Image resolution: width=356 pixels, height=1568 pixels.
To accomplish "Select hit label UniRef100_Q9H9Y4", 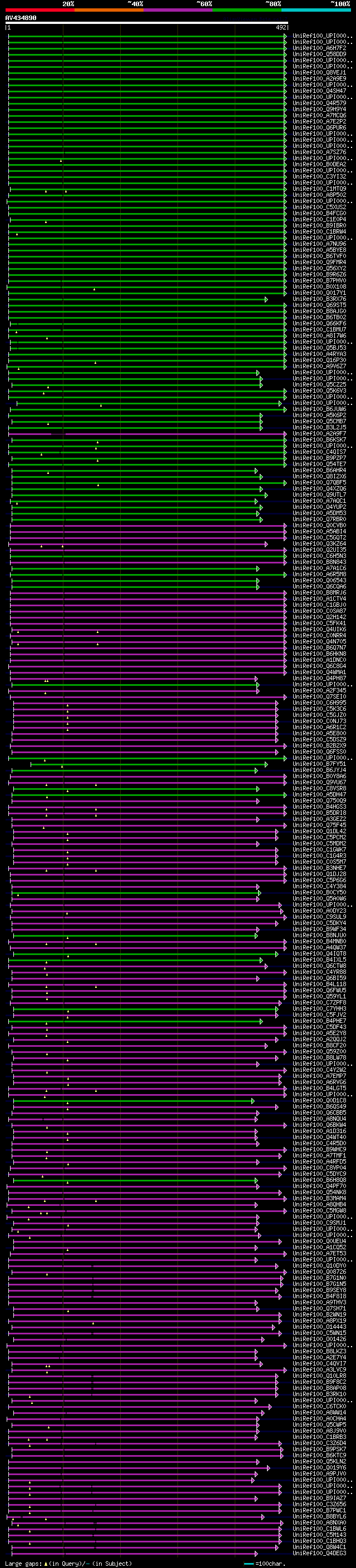I will [x=319, y=109].
